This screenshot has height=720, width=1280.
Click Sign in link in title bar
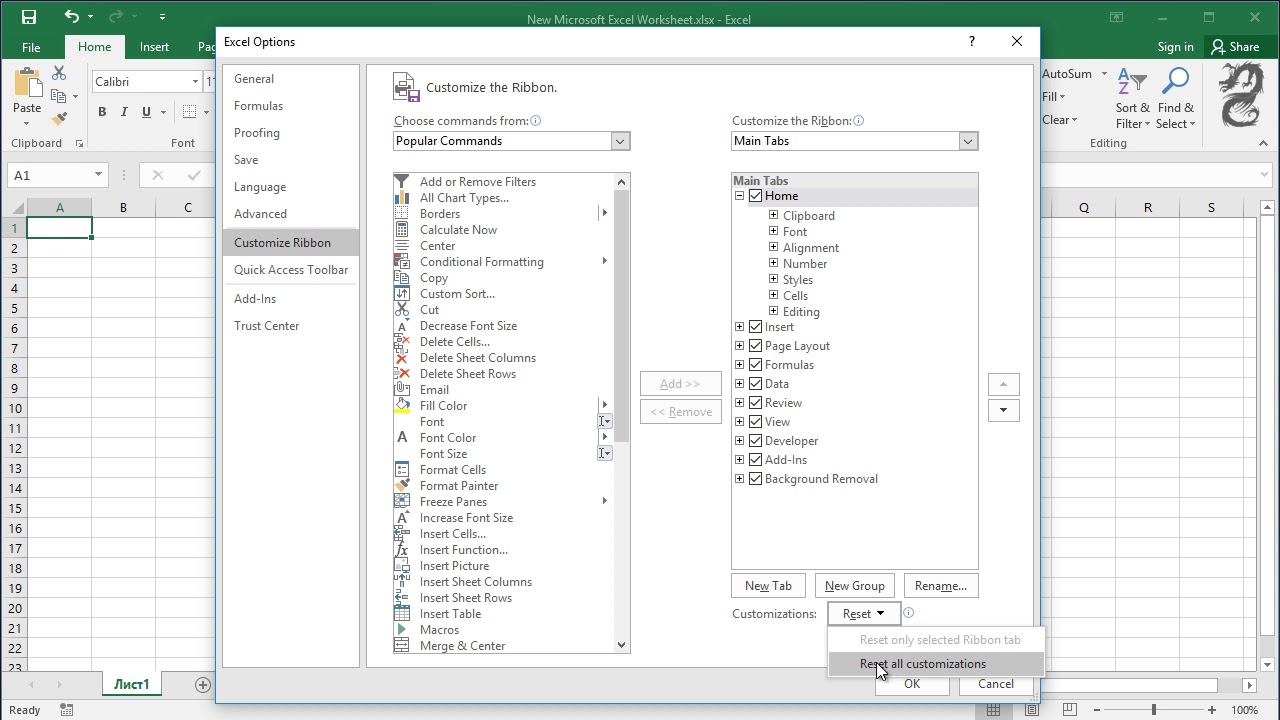point(1175,47)
